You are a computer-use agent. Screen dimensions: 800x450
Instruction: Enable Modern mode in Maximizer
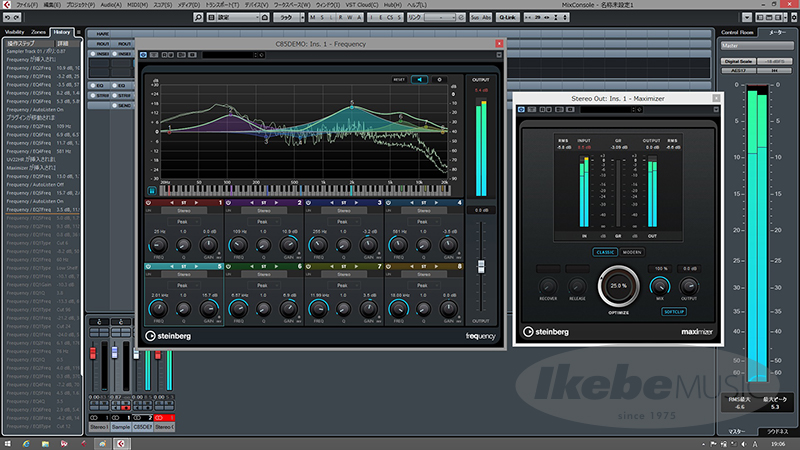[x=632, y=251]
